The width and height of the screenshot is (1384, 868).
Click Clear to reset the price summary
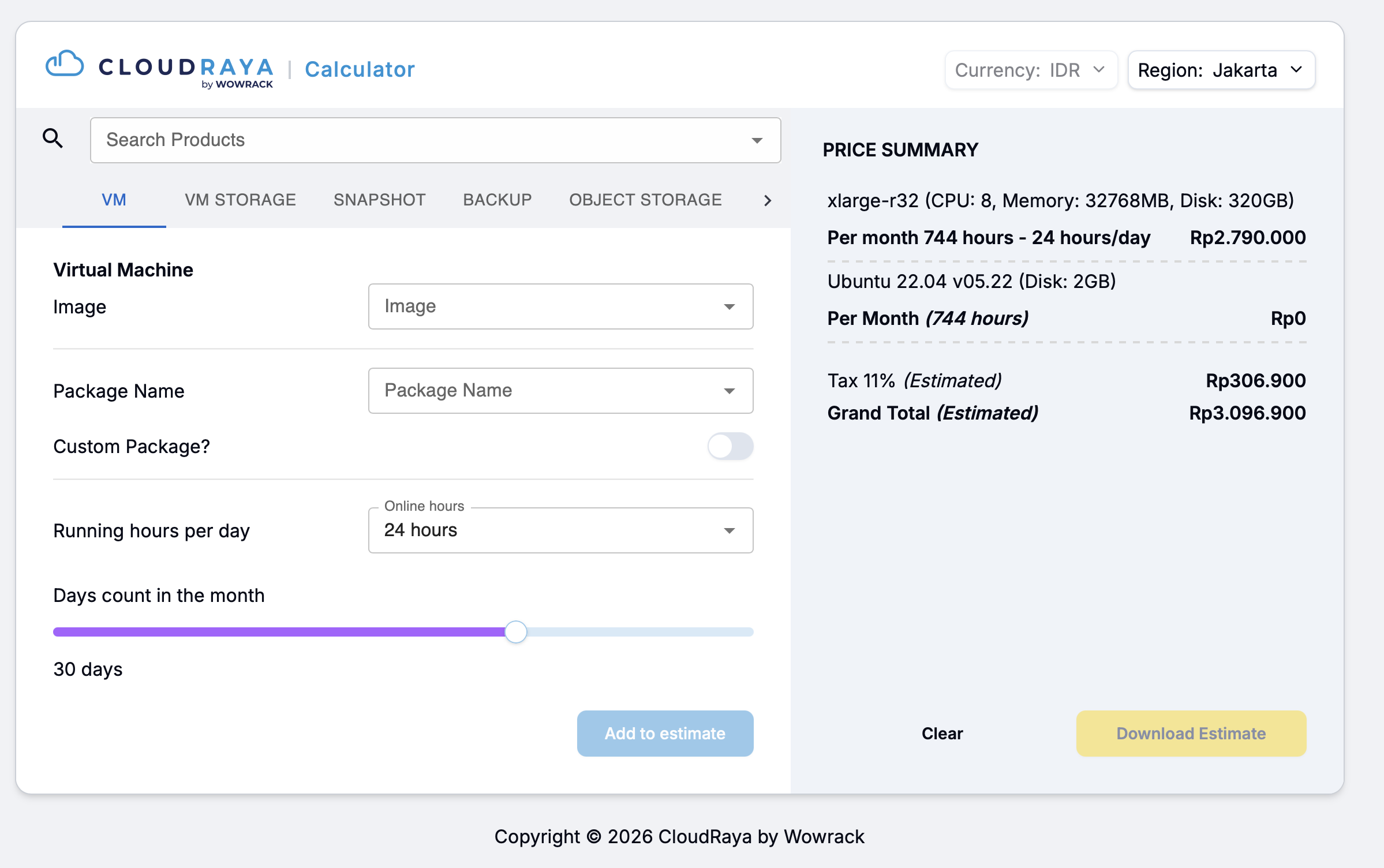click(942, 734)
